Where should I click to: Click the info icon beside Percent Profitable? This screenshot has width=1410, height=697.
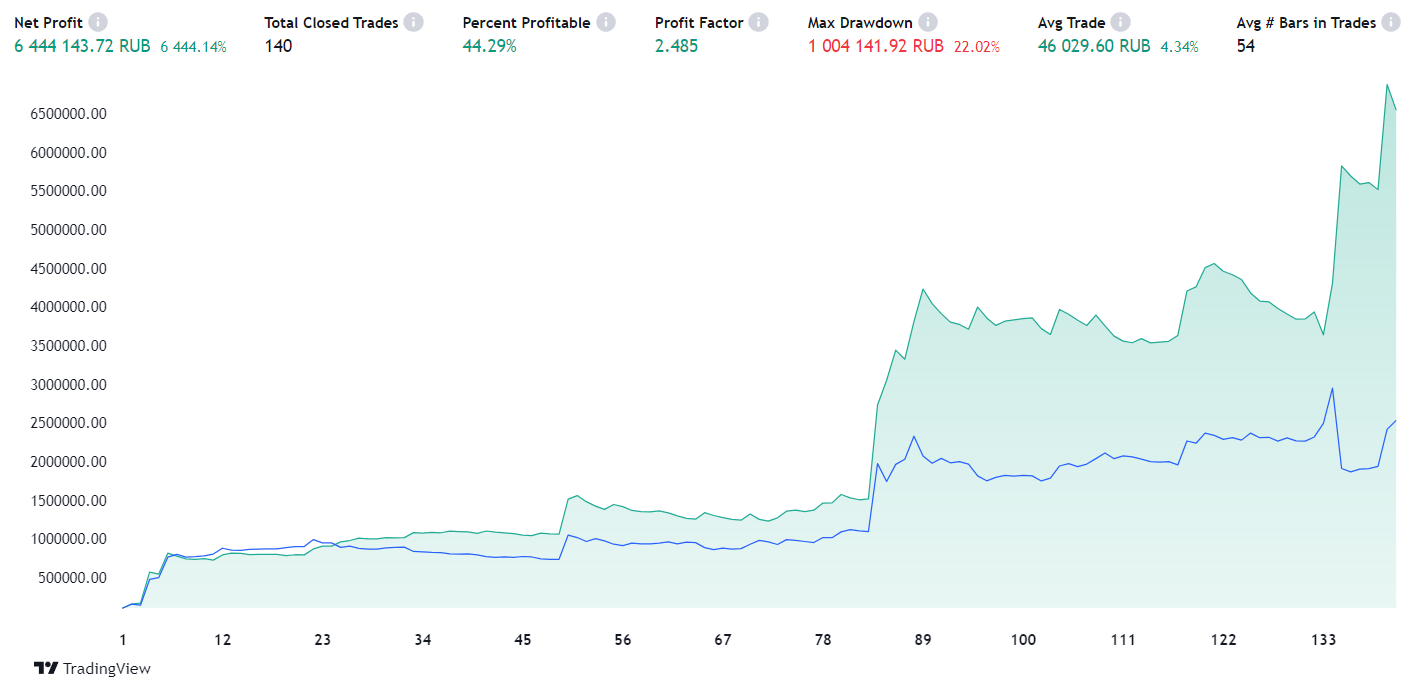tap(606, 22)
